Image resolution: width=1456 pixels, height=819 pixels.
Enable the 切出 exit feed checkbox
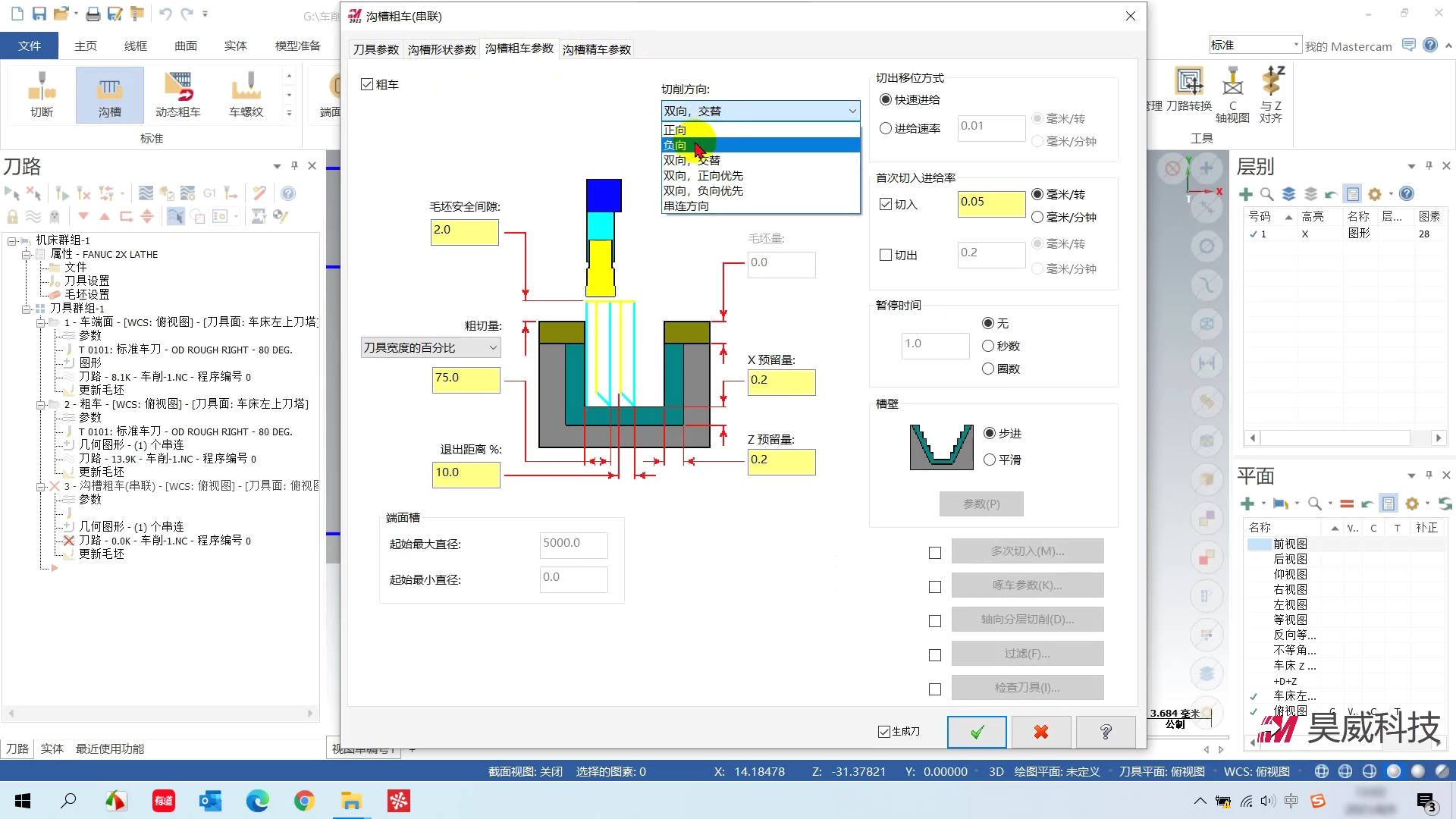tap(886, 255)
